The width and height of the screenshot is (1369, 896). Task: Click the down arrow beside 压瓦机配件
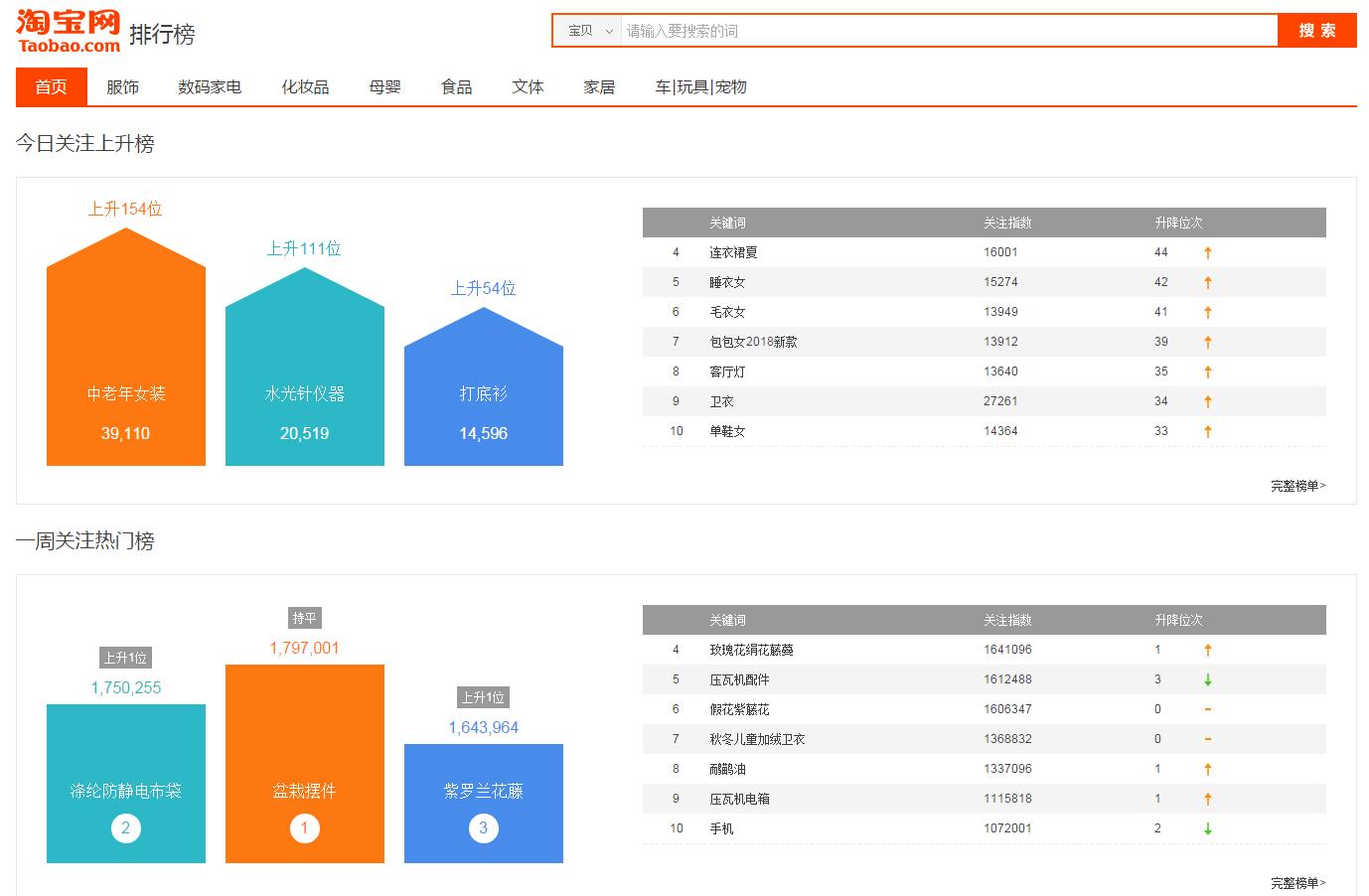point(1207,679)
